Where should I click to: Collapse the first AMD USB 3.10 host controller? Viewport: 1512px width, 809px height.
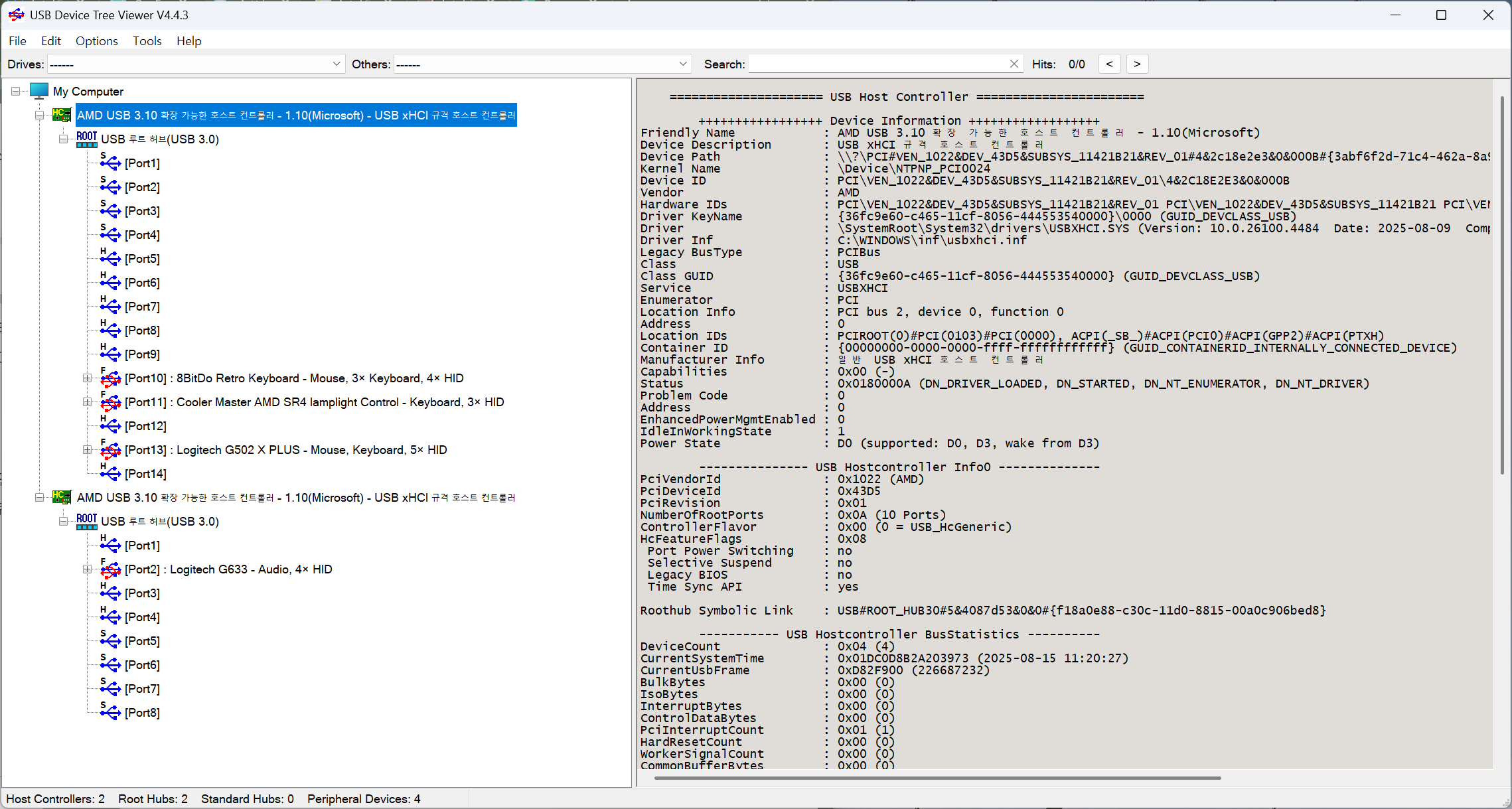point(39,115)
